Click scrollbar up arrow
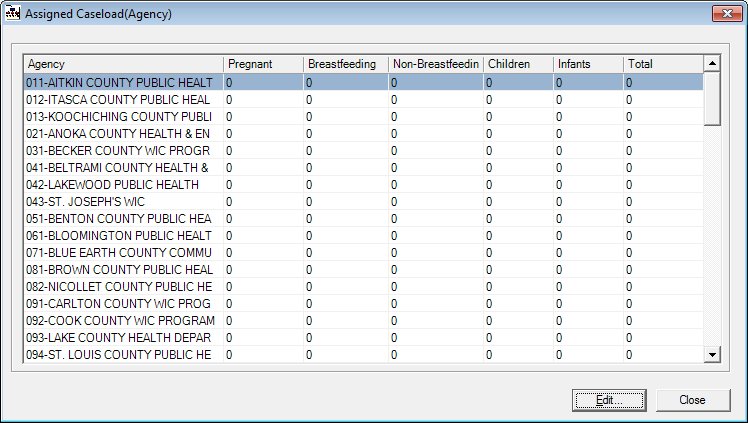This screenshot has width=748, height=423. point(712,63)
